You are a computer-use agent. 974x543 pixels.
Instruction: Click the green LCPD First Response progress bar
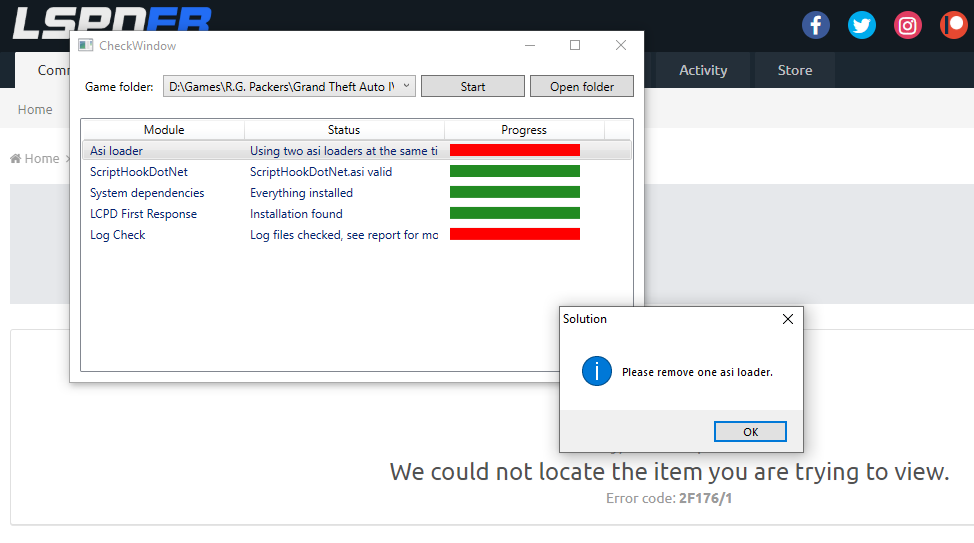click(x=515, y=213)
